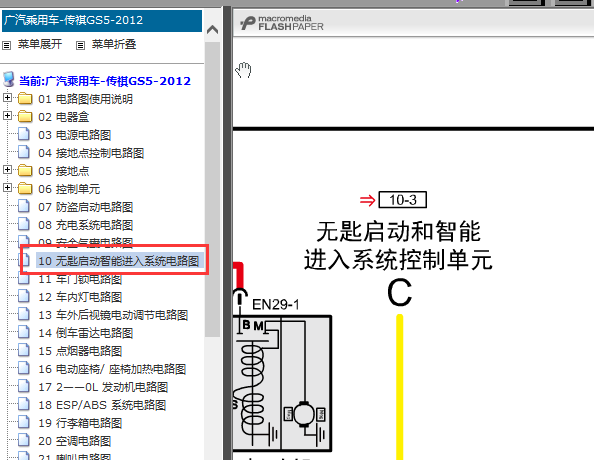Click the scroll up arrow in sidebar
This screenshot has width=594, height=460.
point(213,30)
